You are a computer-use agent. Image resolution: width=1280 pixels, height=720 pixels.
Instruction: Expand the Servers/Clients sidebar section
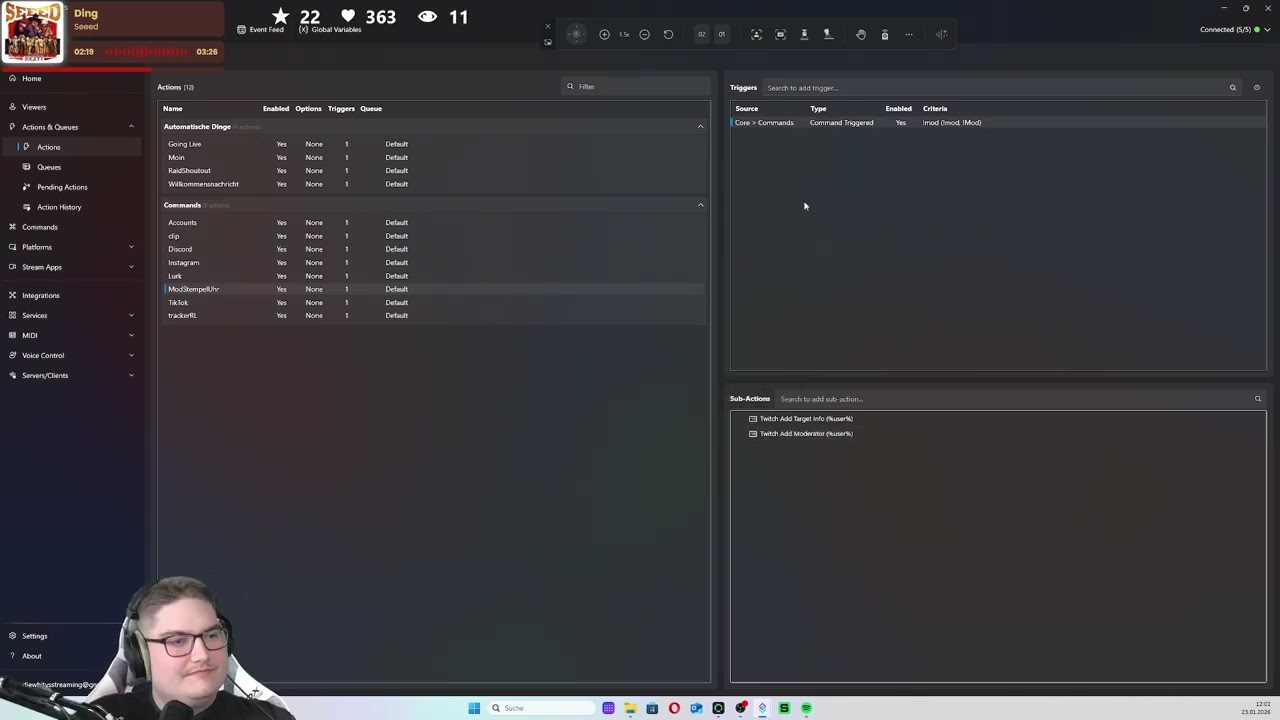(x=131, y=375)
